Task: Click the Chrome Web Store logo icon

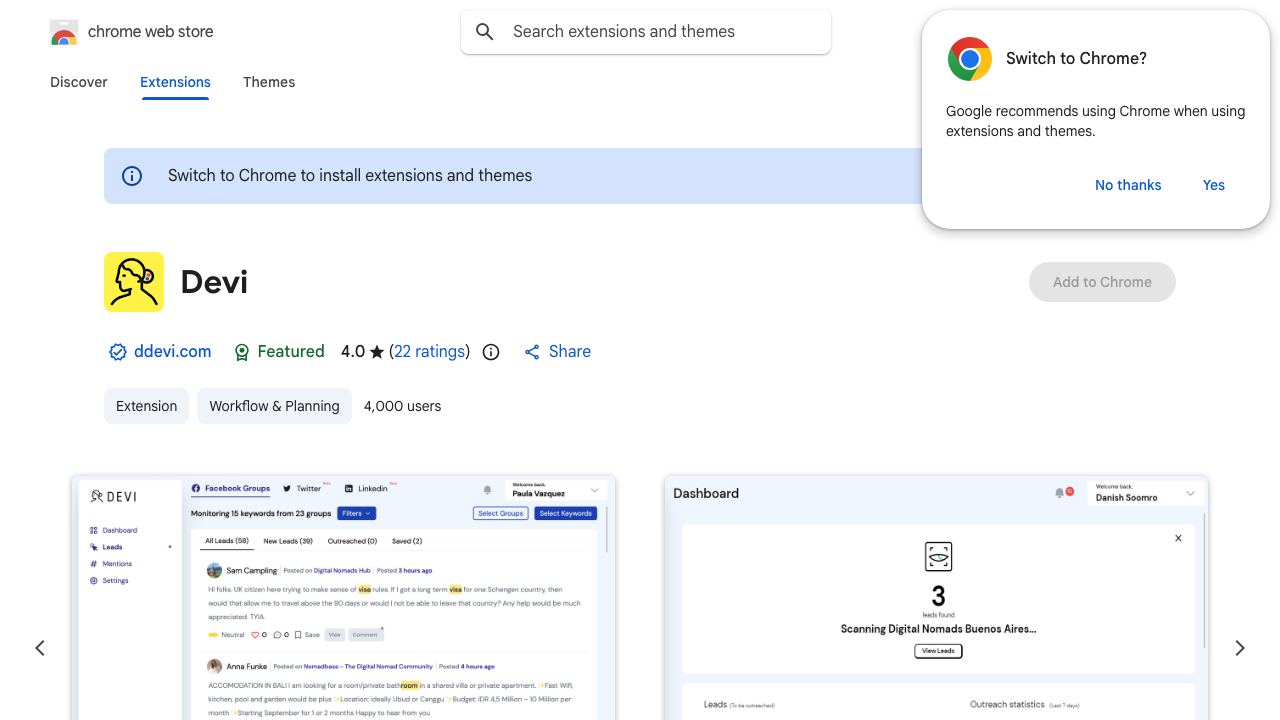Action: 64,32
